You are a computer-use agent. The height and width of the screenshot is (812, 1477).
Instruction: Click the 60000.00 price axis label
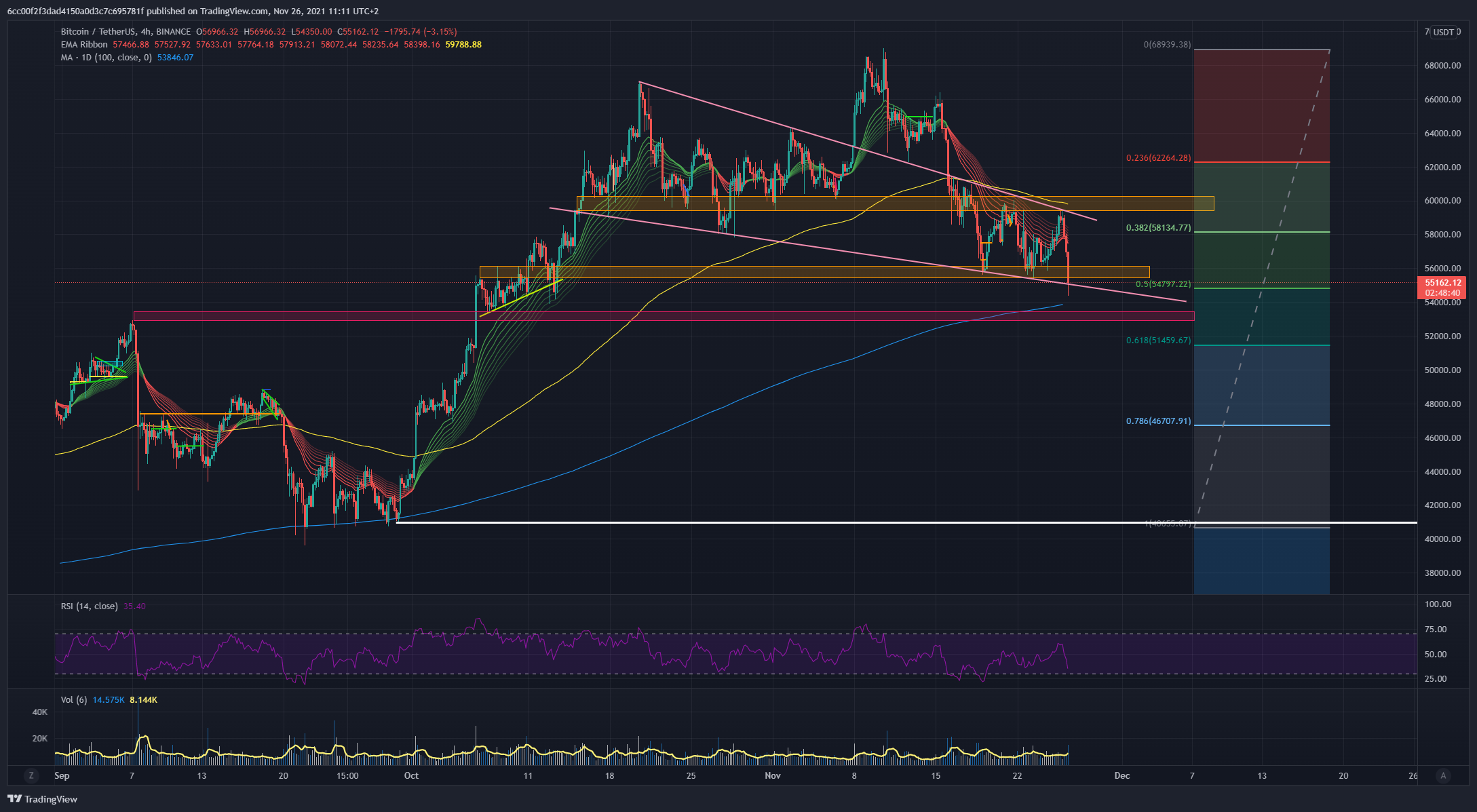pos(1442,201)
